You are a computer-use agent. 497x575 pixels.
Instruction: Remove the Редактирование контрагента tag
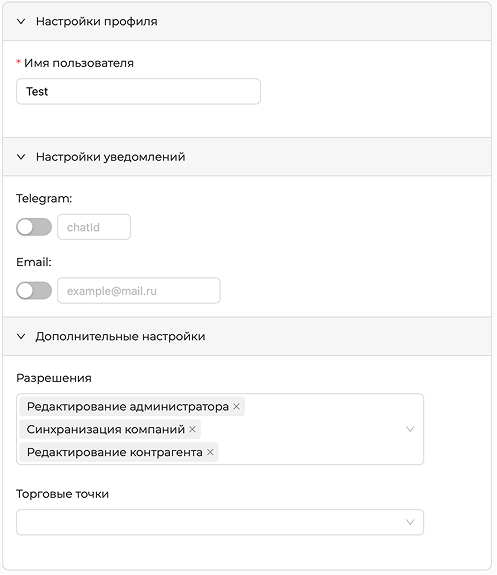tap(210, 452)
